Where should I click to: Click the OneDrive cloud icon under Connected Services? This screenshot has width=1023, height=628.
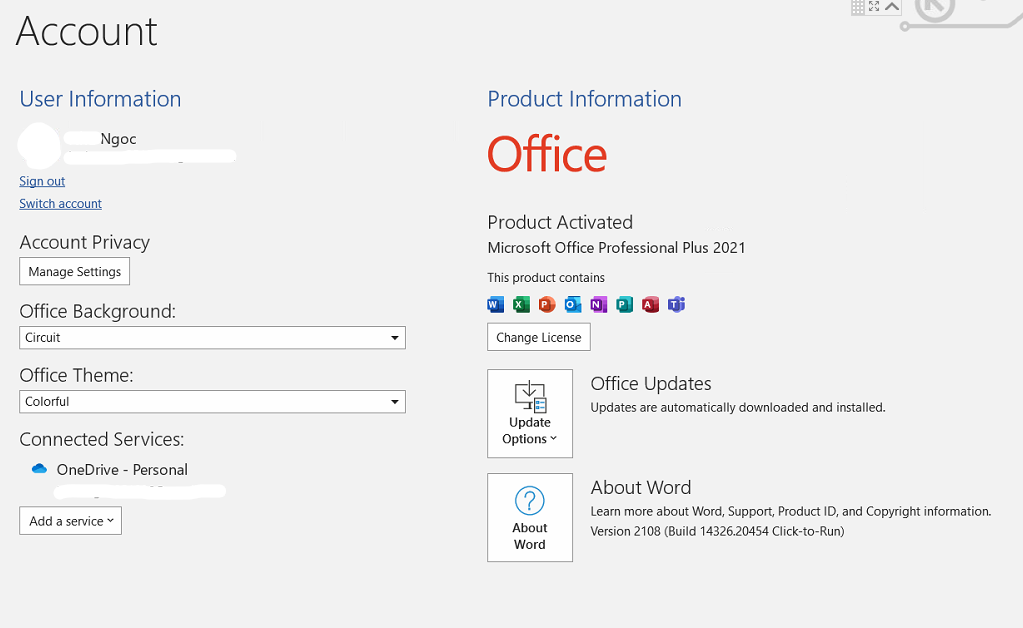click(x=39, y=469)
